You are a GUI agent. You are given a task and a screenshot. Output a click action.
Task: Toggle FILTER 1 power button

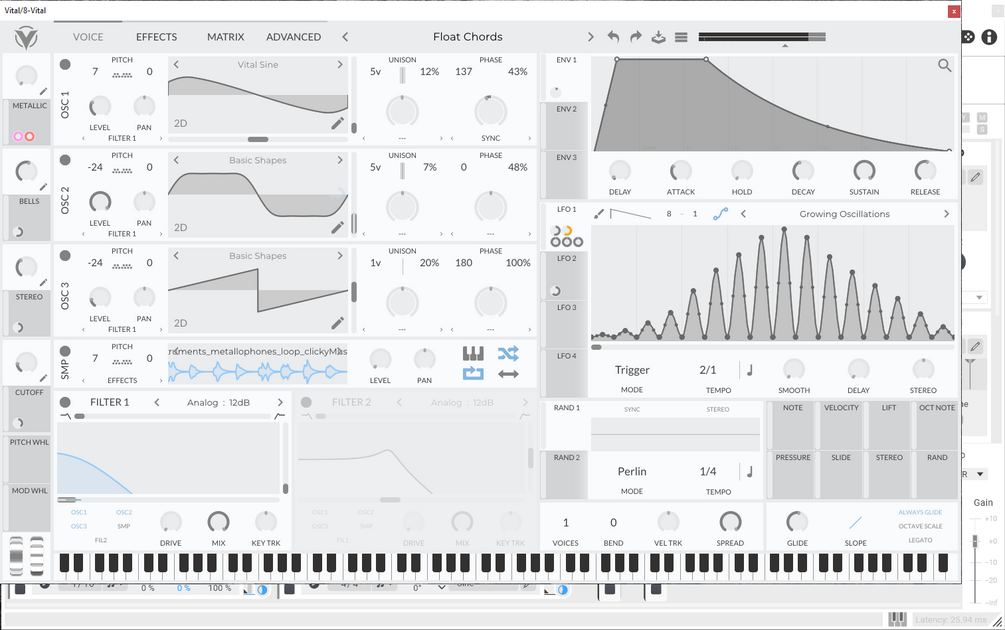65,402
